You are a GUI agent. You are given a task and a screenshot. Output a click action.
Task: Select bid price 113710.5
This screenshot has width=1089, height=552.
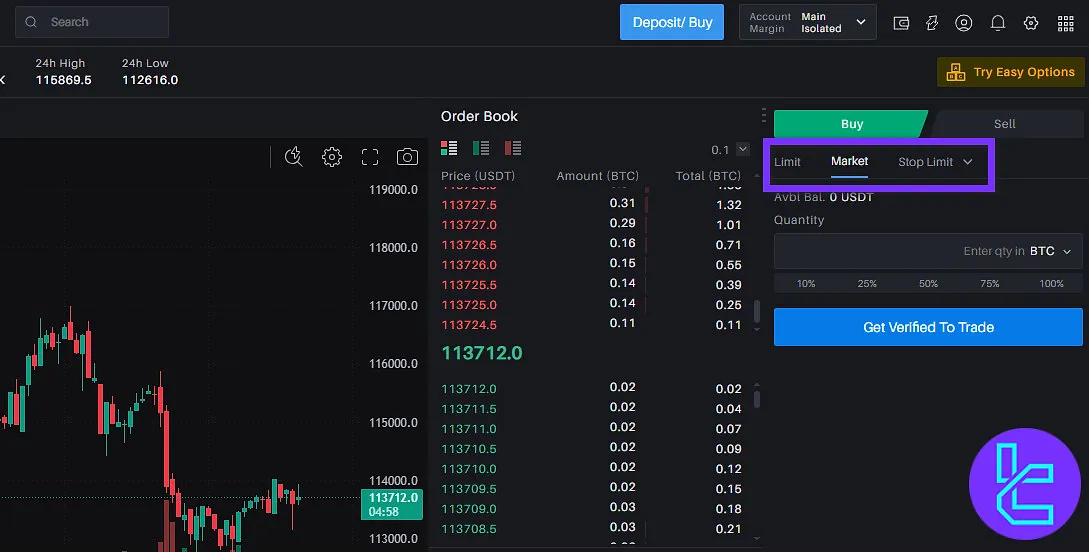tap(469, 449)
